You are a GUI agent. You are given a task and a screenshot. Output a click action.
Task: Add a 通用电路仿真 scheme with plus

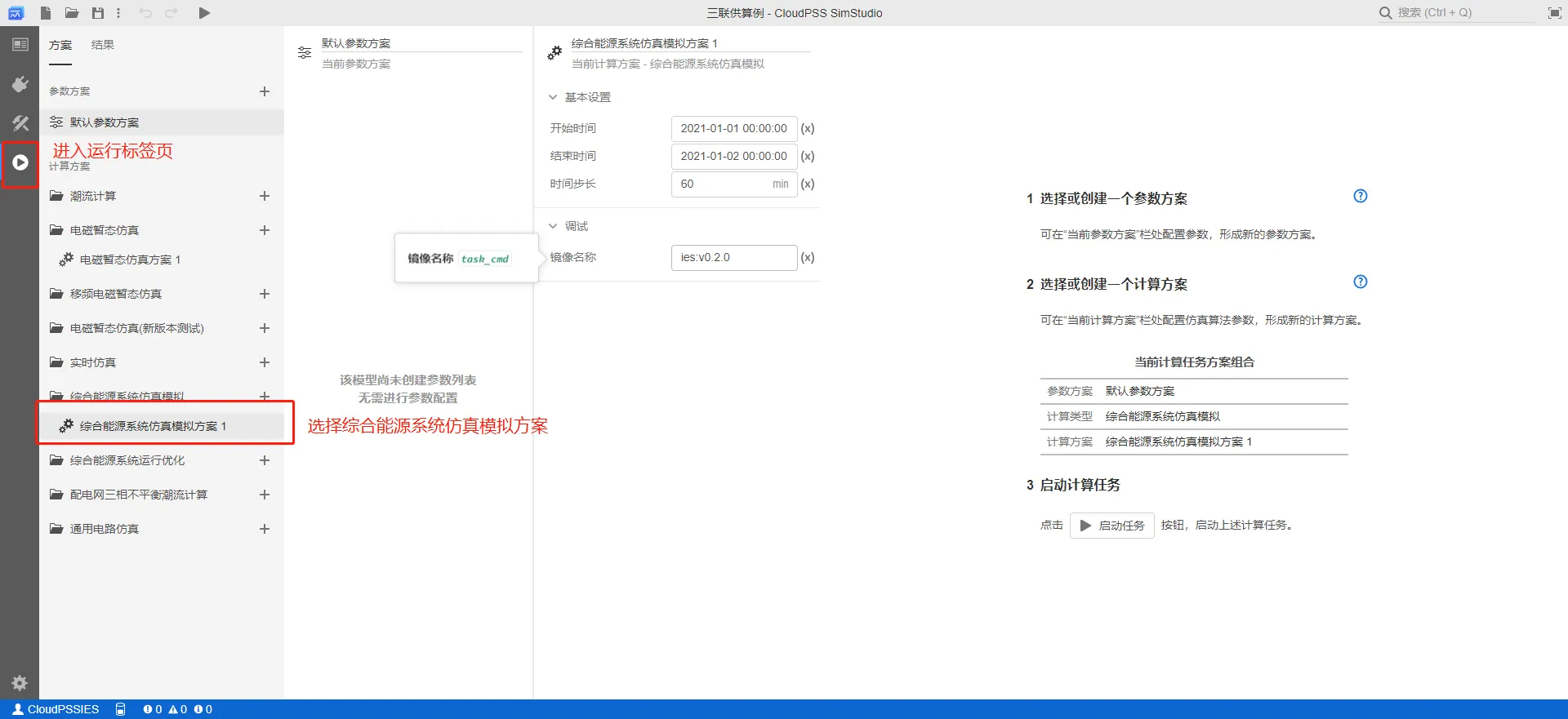(265, 529)
